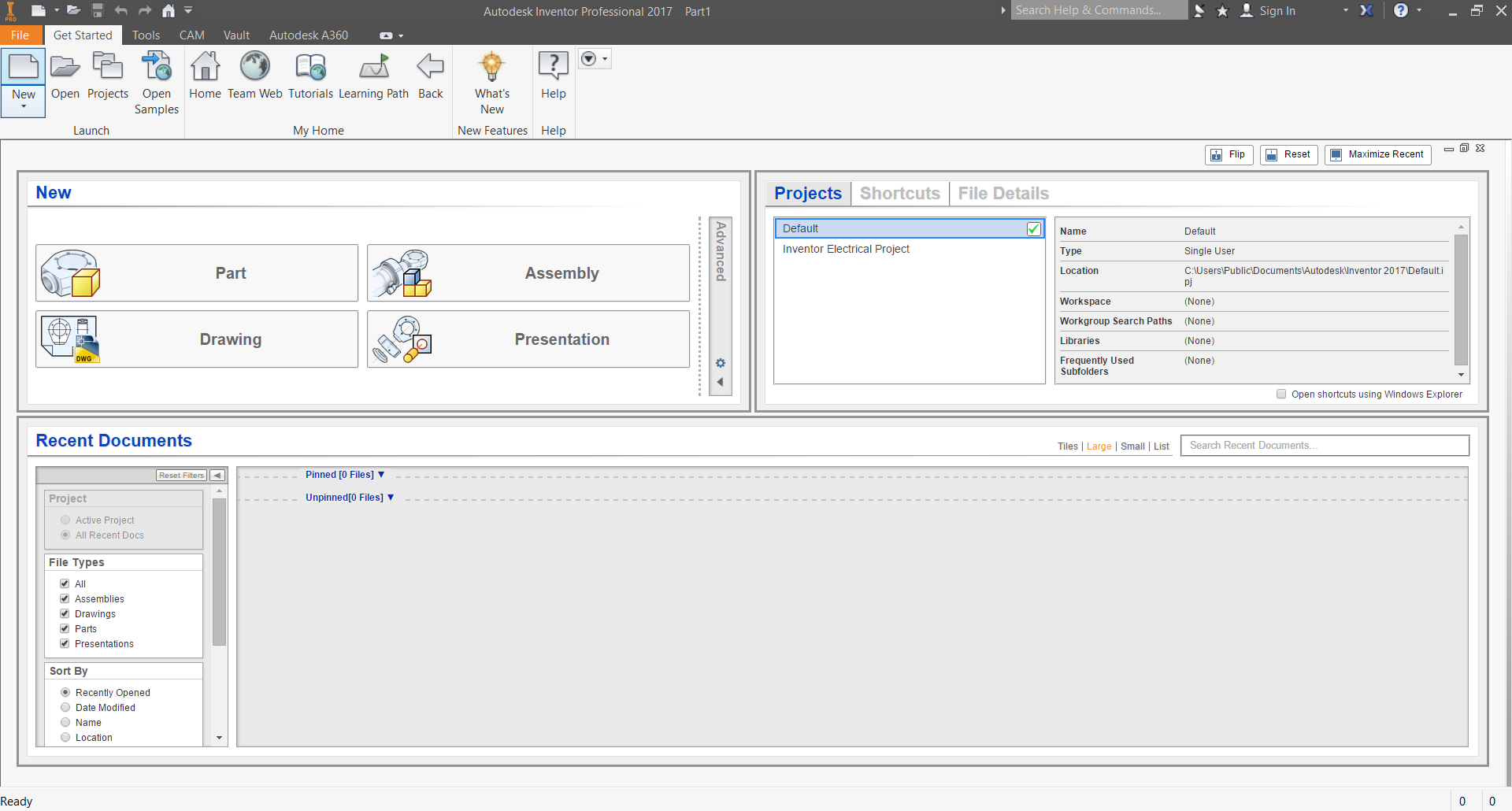Click the Redo arrow in quick access toolbar
The height and width of the screenshot is (811, 1512).
145,10
